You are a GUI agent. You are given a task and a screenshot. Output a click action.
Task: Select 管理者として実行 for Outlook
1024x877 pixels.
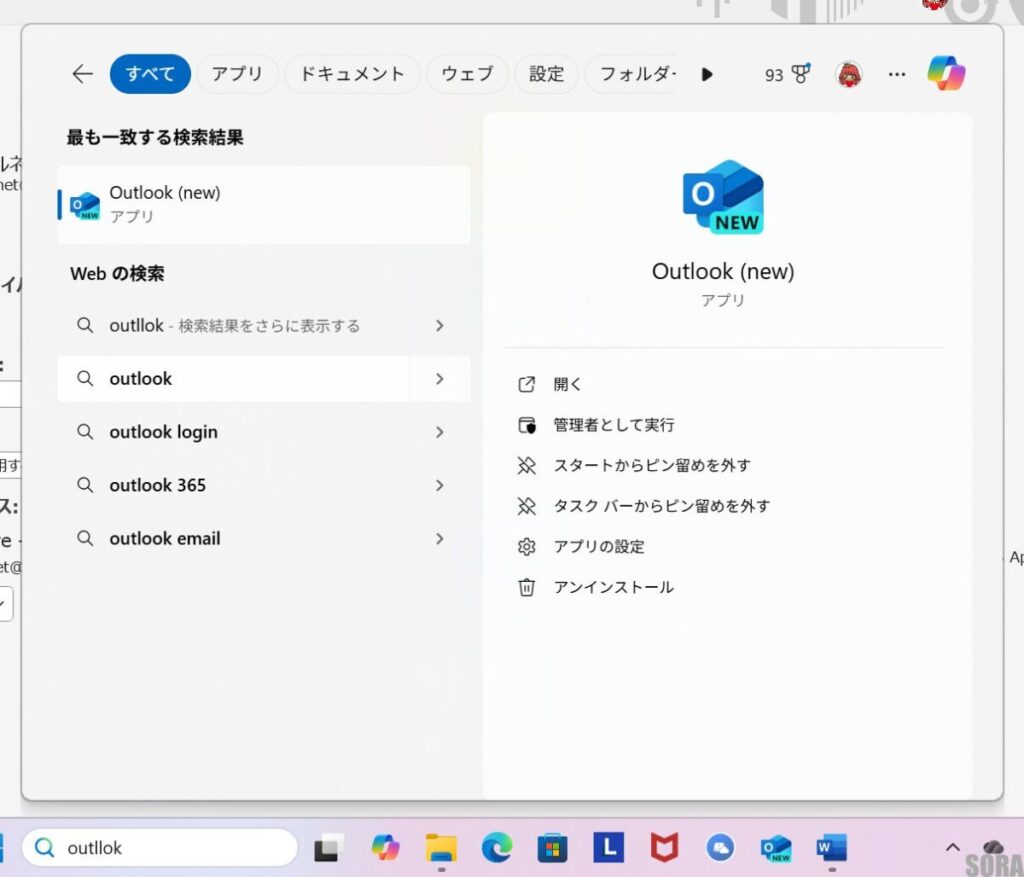tap(614, 424)
